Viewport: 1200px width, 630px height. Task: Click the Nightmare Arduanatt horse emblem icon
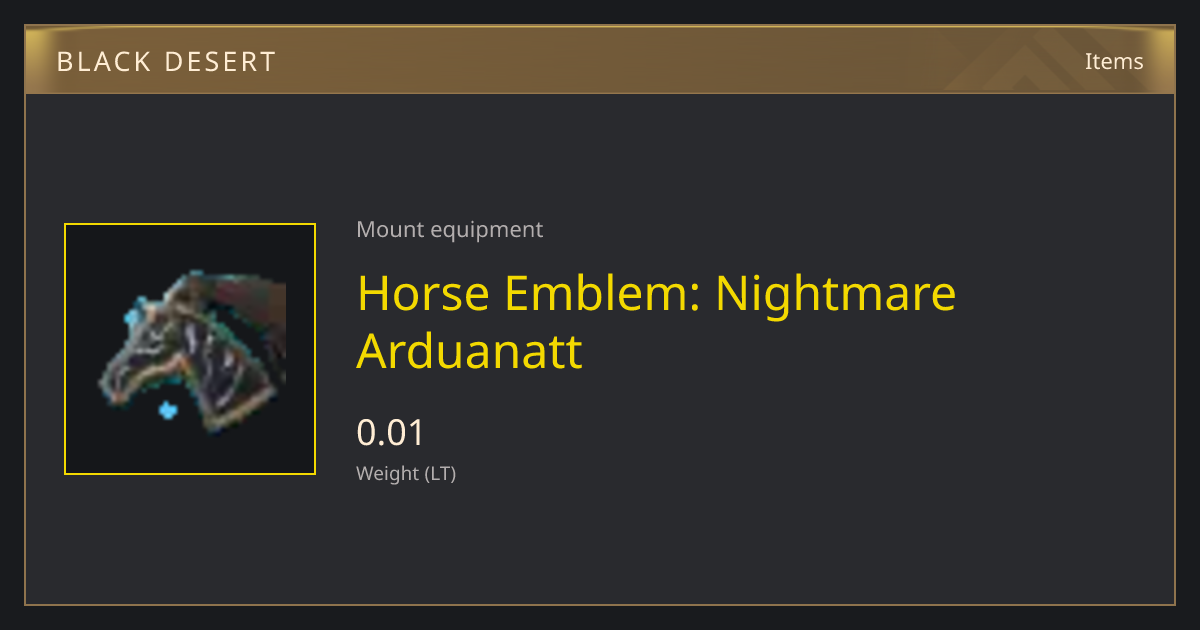190,349
